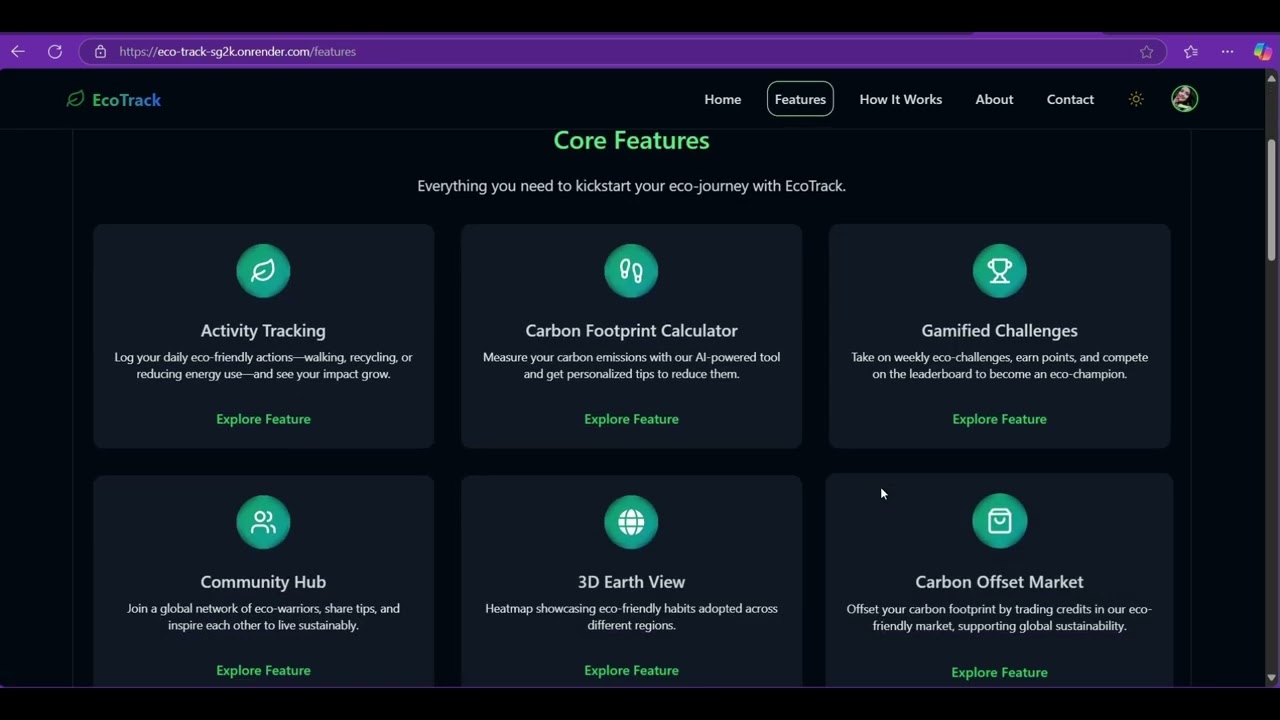Explore Feature under Gamified Challenges

pyautogui.click(x=999, y=419)
